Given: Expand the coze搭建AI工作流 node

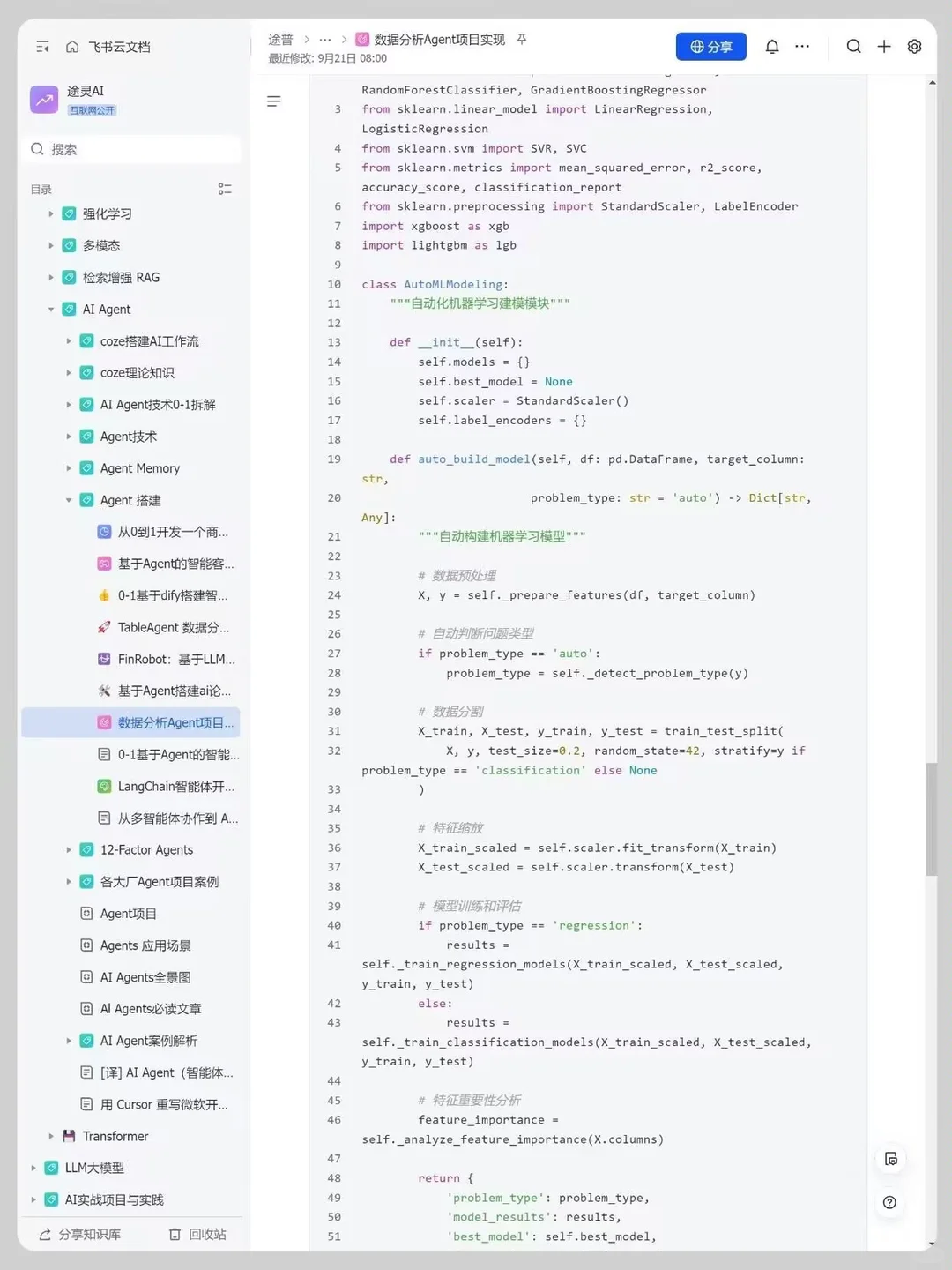Looking at the screenshot, I should tap(69, 341).
